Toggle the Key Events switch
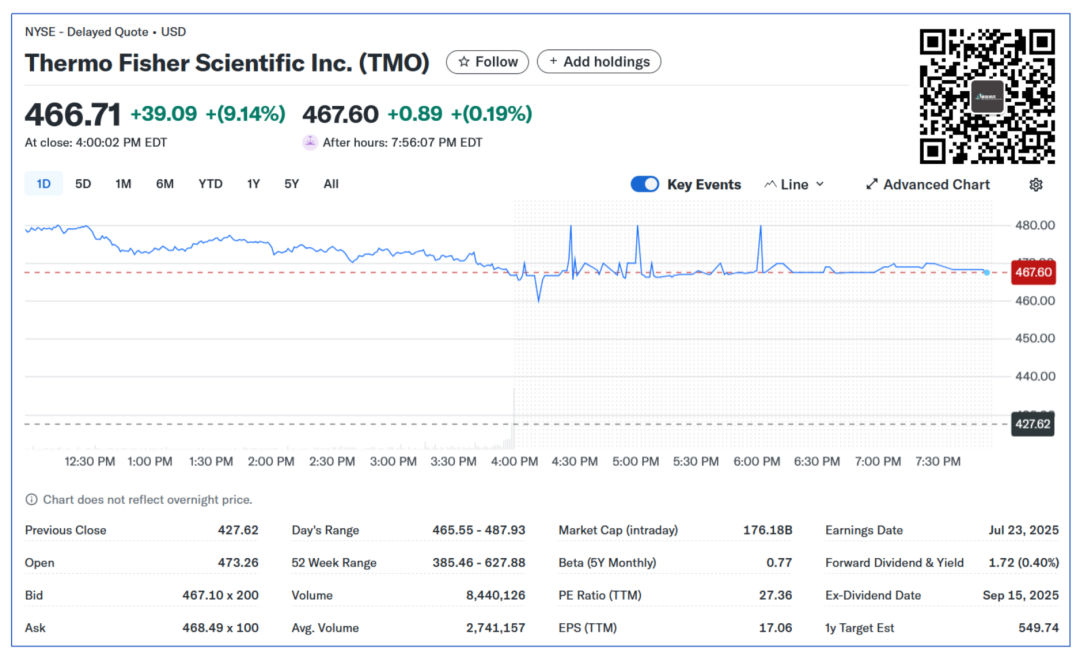Viewport: 1080px width, 657px height. [645, 185]
